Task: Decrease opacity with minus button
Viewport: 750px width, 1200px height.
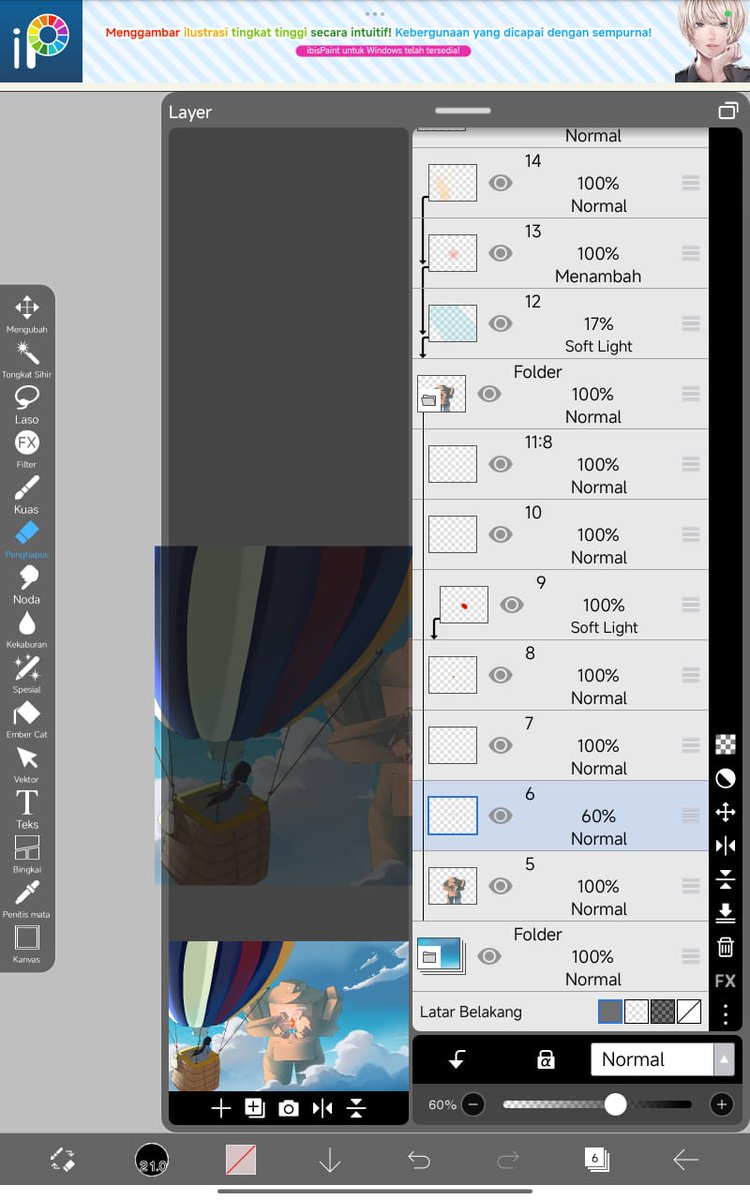Action: 473,1104
